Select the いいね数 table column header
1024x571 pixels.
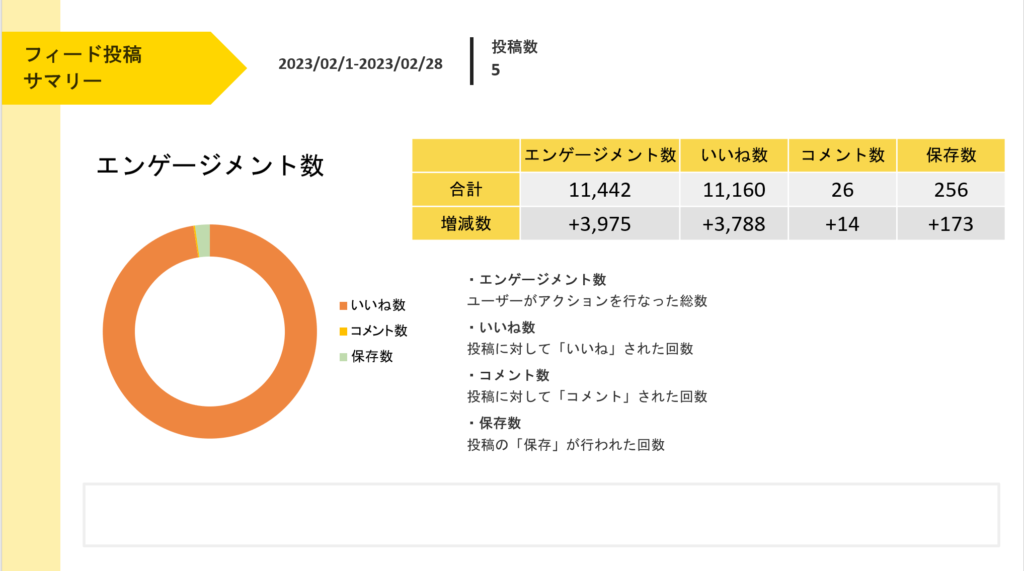click(734, 155)
